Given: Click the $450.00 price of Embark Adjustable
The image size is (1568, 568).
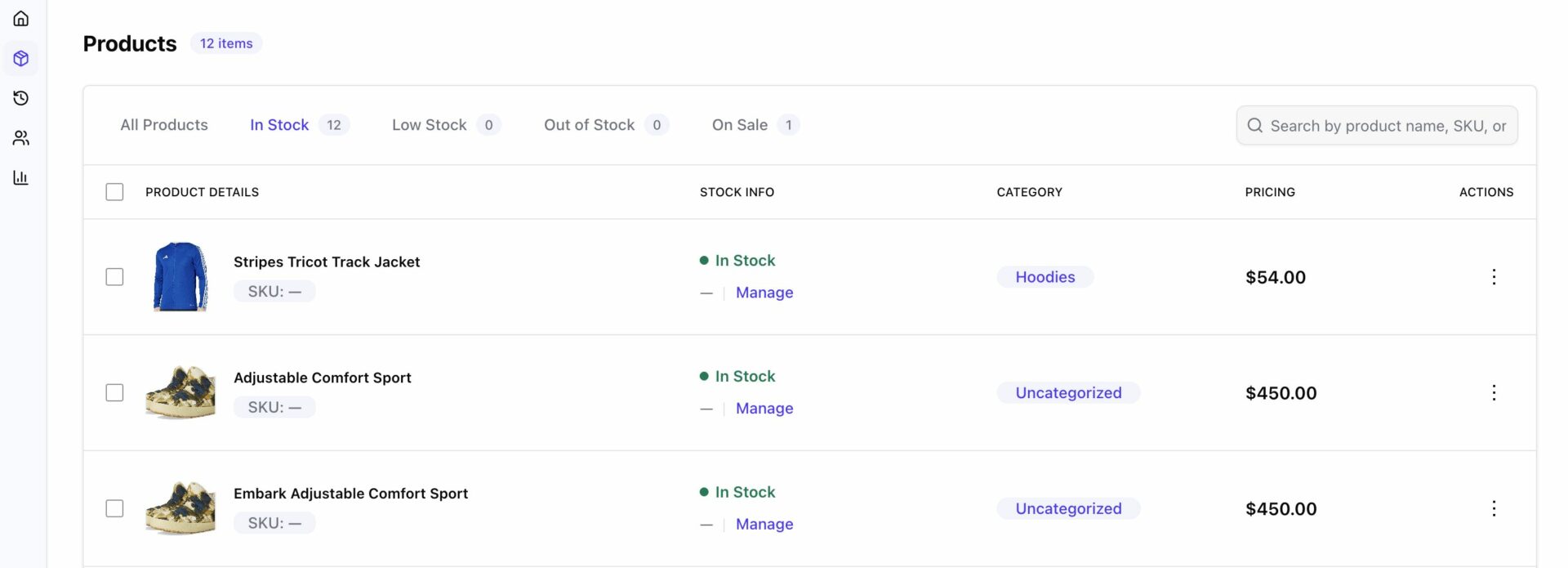Looking at the screenshot, I should coord(1281,508).
